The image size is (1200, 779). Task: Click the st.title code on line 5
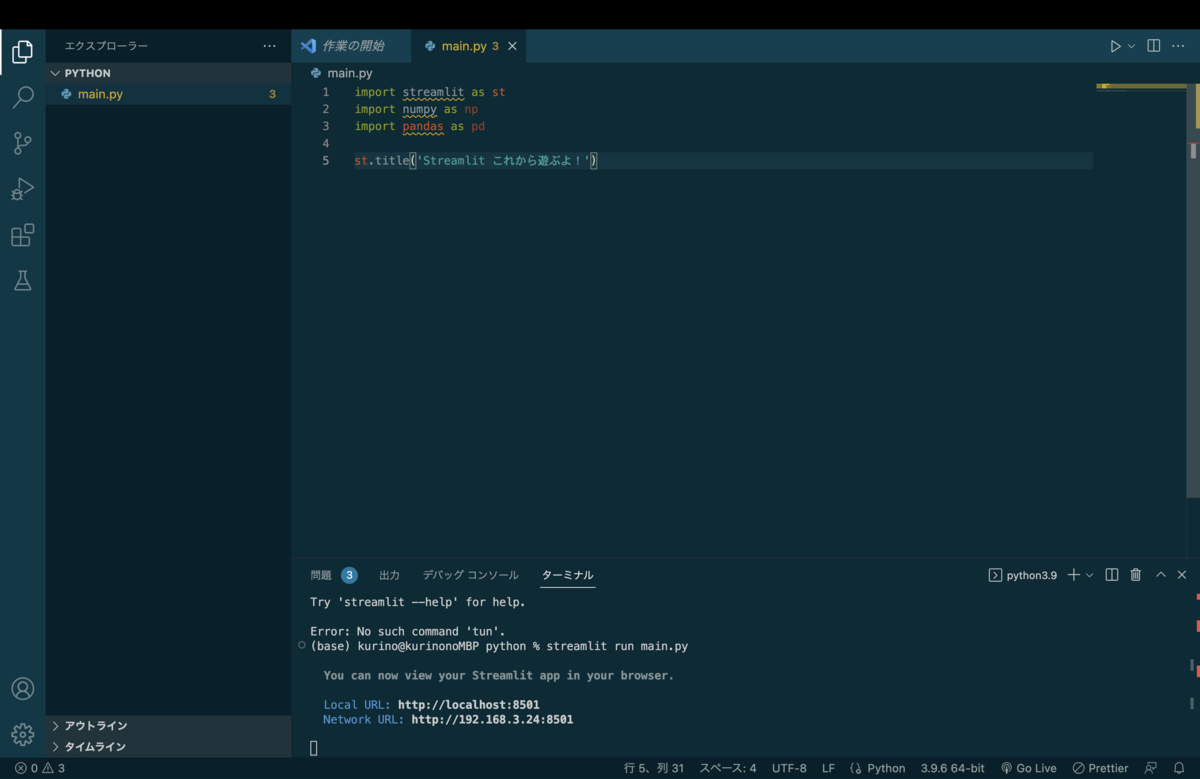tap(475, 161)
